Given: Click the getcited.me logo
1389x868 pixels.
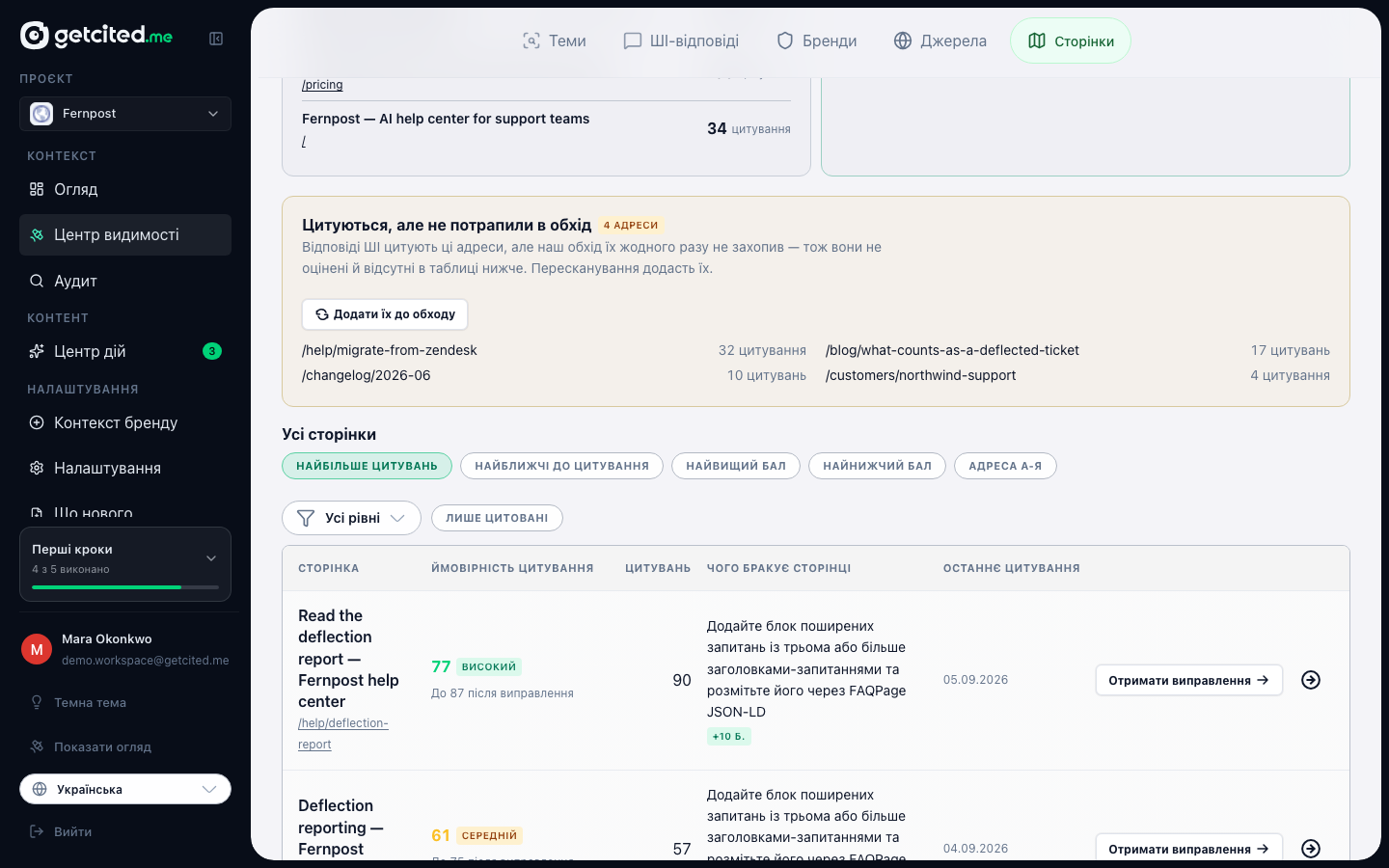Looking at the screenshot, I should [x=96, y=36].
